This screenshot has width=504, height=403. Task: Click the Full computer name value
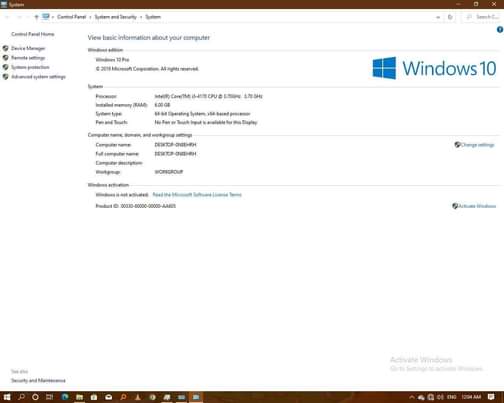pyautogui.click(x=175, y=154)
